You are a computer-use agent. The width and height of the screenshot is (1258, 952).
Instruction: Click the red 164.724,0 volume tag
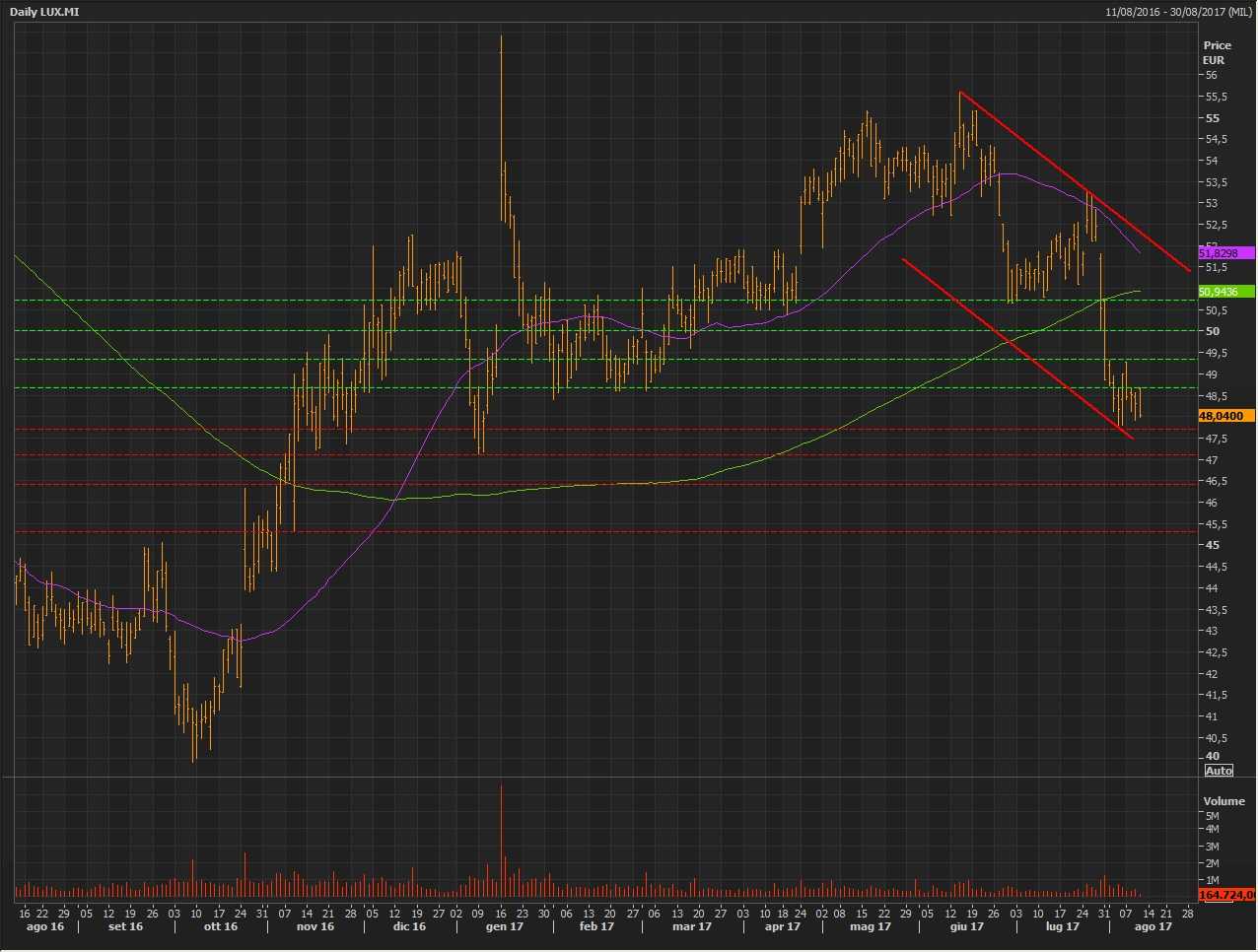point(1225,895)
